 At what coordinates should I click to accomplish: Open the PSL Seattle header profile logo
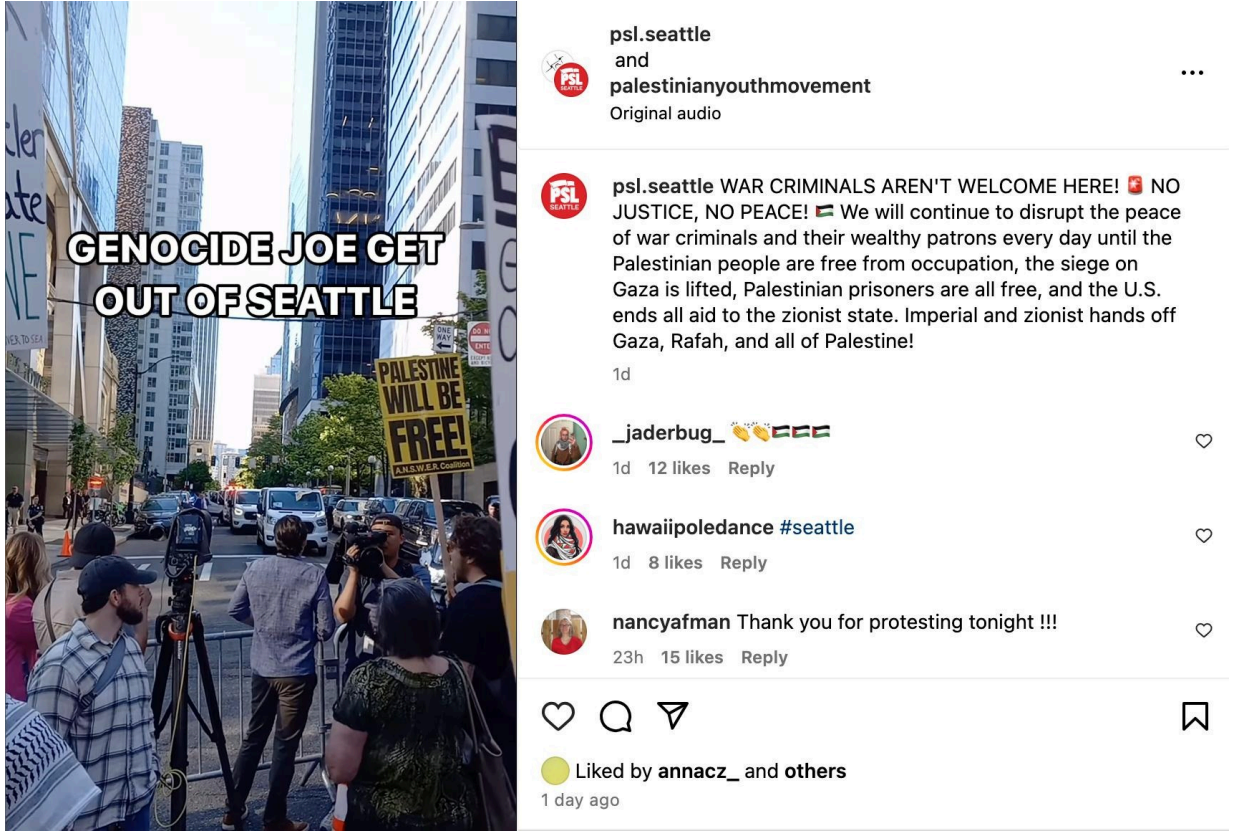click(x=571, y=80)
